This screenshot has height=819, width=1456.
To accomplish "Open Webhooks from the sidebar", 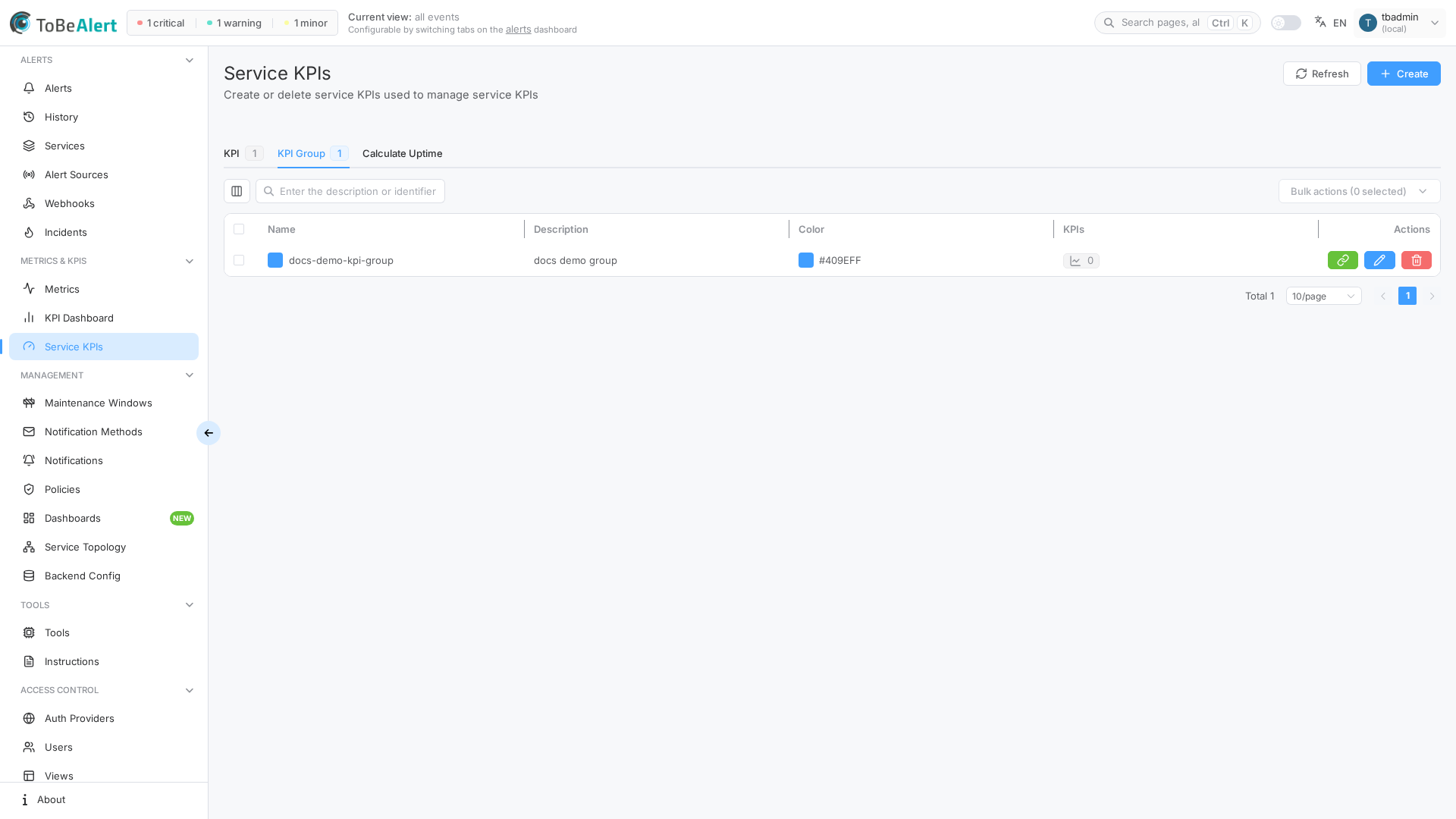I will [x=104, y=203].
